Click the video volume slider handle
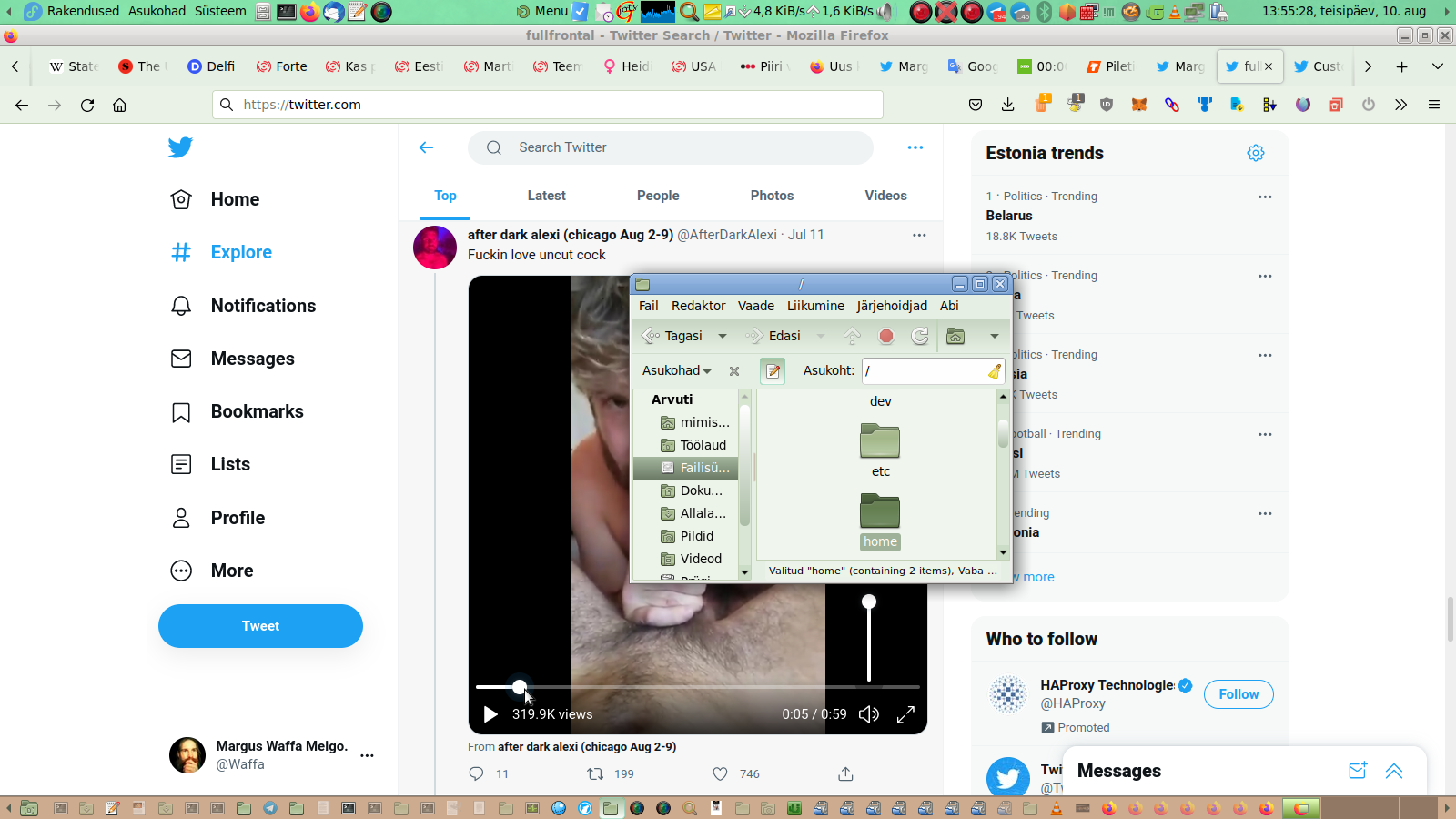 point(869,602)
